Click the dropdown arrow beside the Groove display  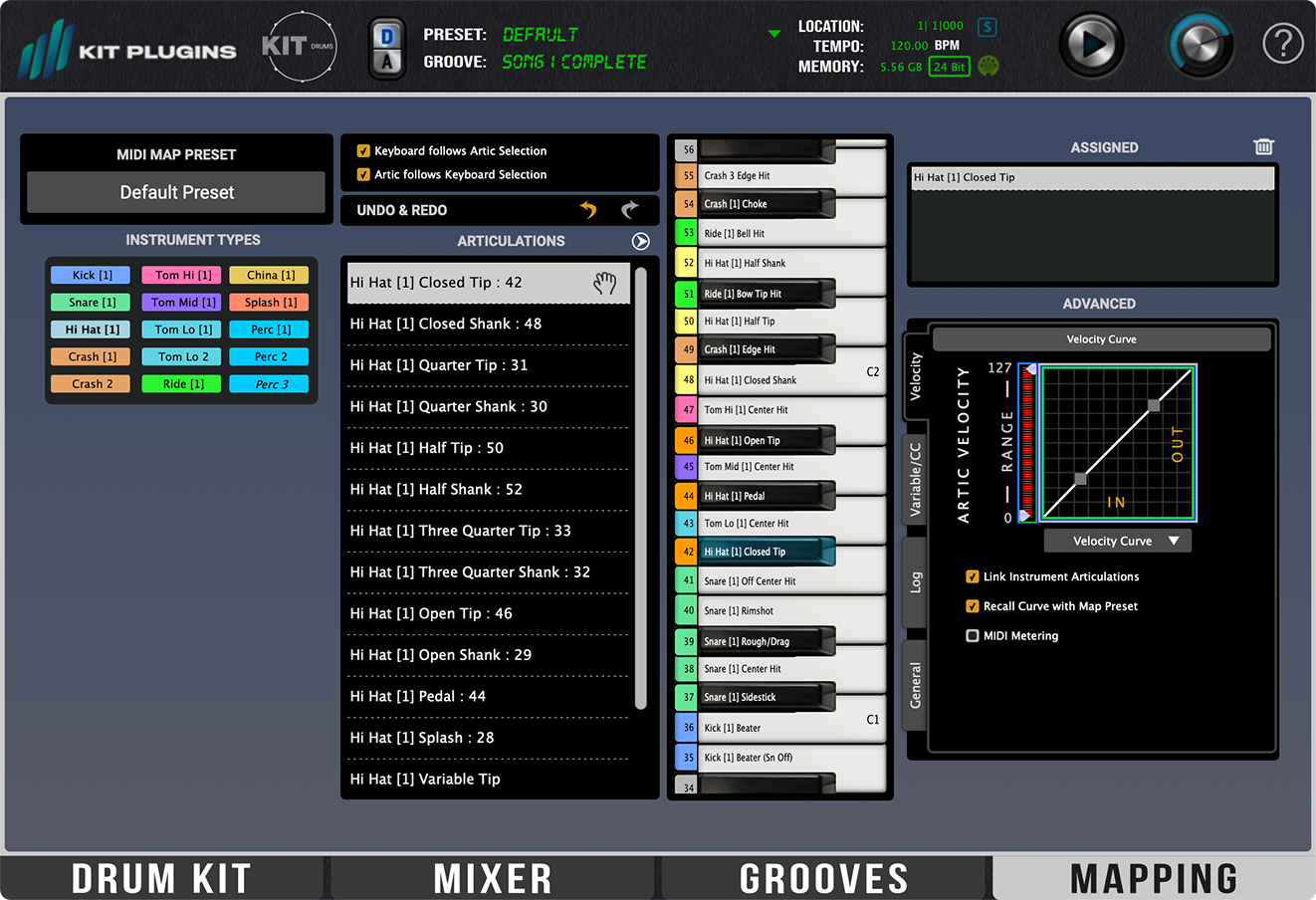pyautogui.click(x=774, y=32)
